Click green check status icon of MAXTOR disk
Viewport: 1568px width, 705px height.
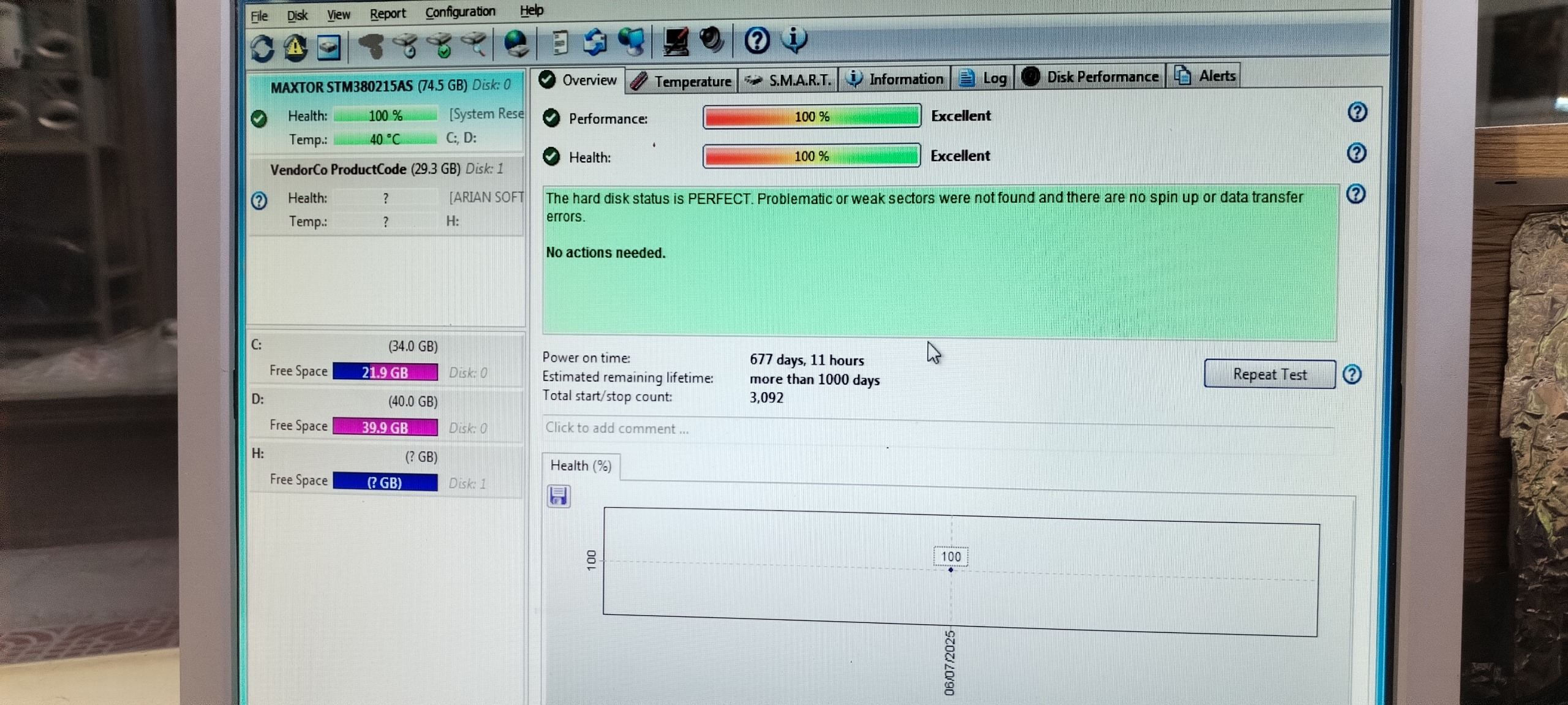pos(259,118)
